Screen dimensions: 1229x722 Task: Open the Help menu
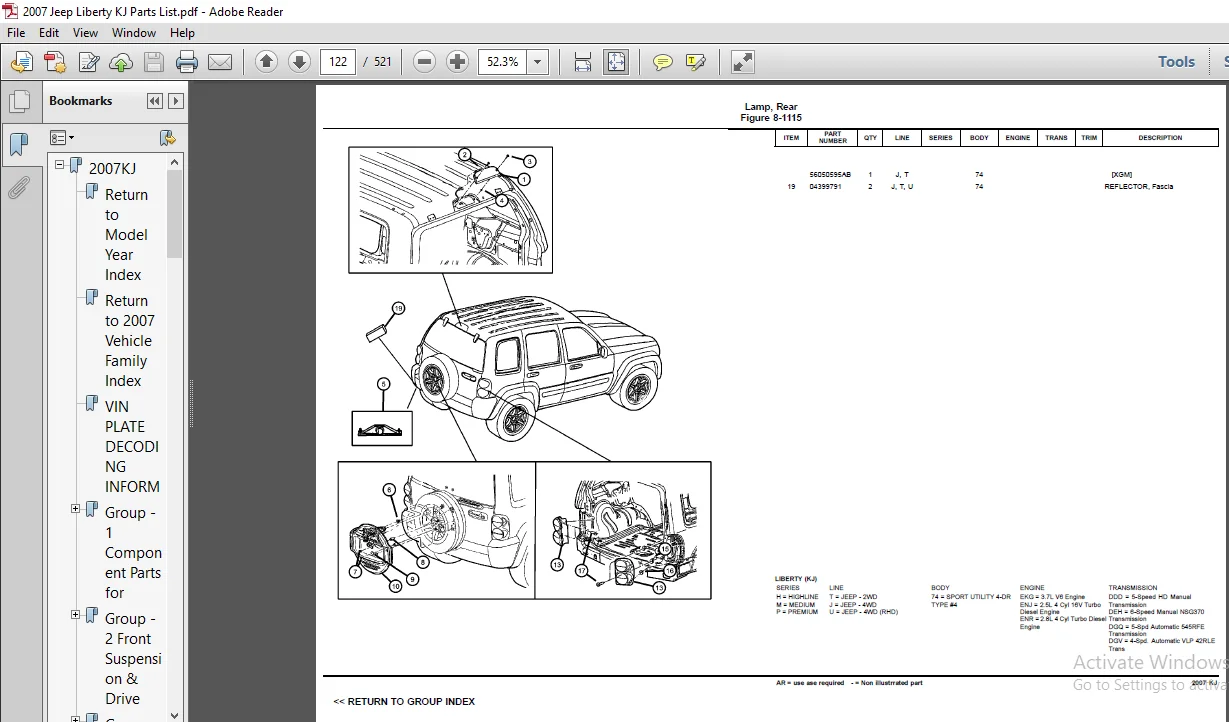[182, 32]
